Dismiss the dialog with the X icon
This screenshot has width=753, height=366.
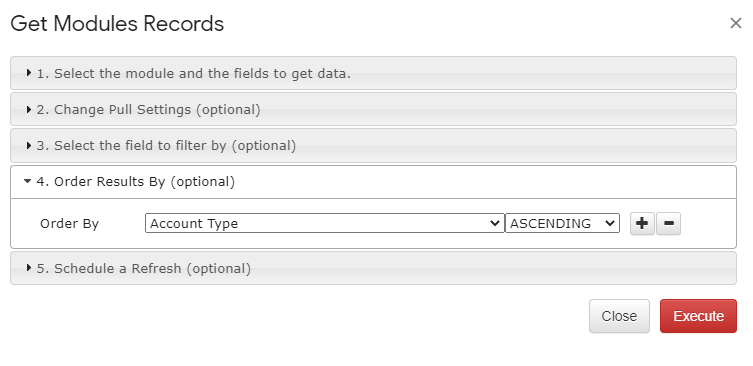[x=735, y=23]
